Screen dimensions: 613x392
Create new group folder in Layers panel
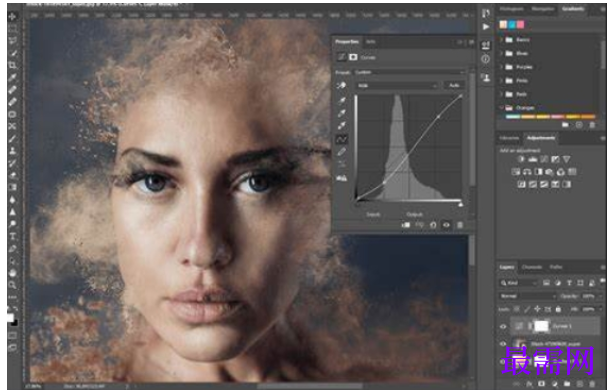[567, 384]
